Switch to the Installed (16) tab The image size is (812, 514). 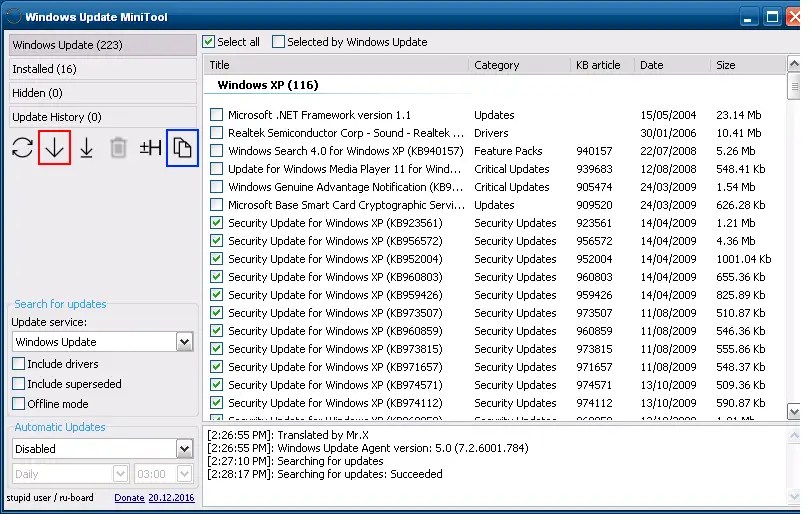coord(103,69)
